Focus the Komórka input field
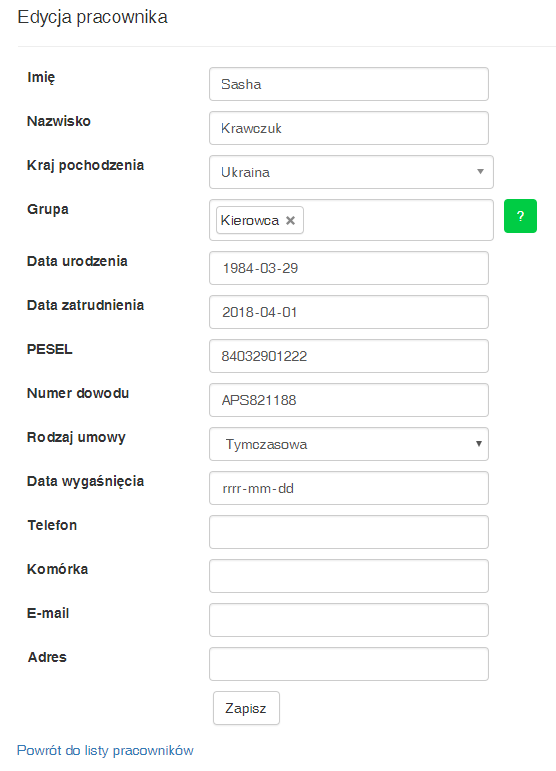Screen dimensions: 556x771 [349, 576]
